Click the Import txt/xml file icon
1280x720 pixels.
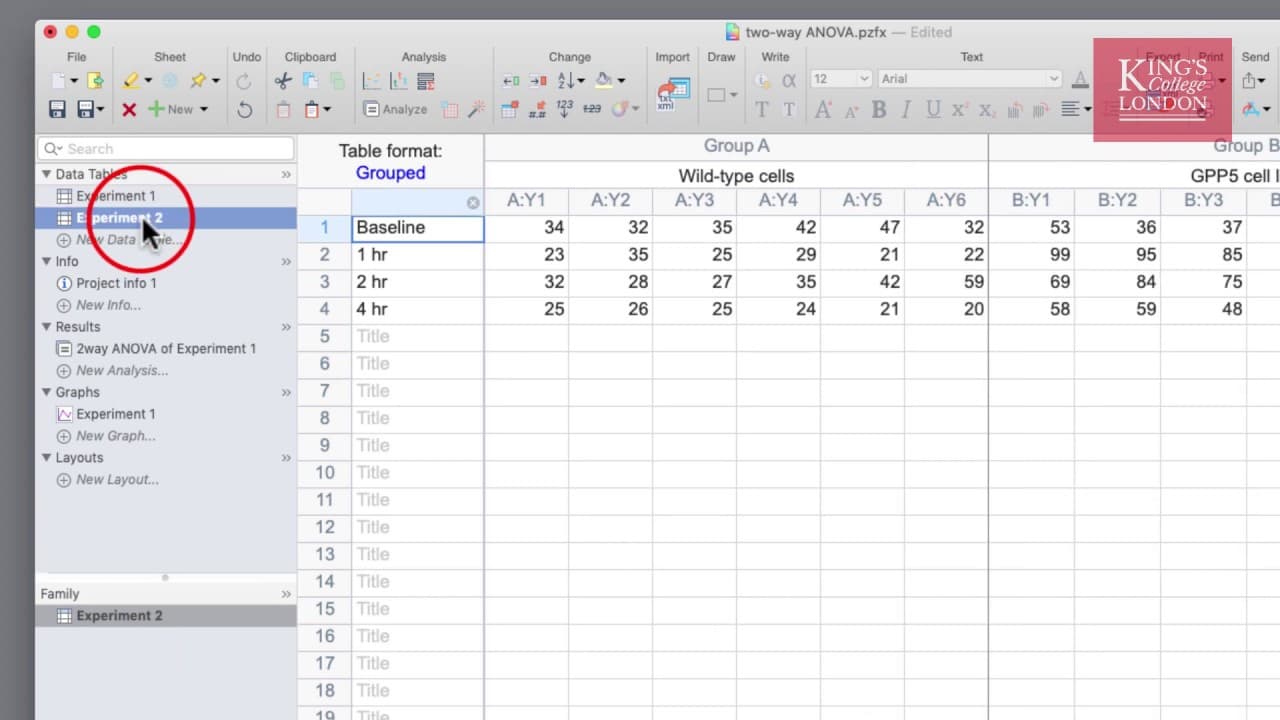click(x=672, y=94)
